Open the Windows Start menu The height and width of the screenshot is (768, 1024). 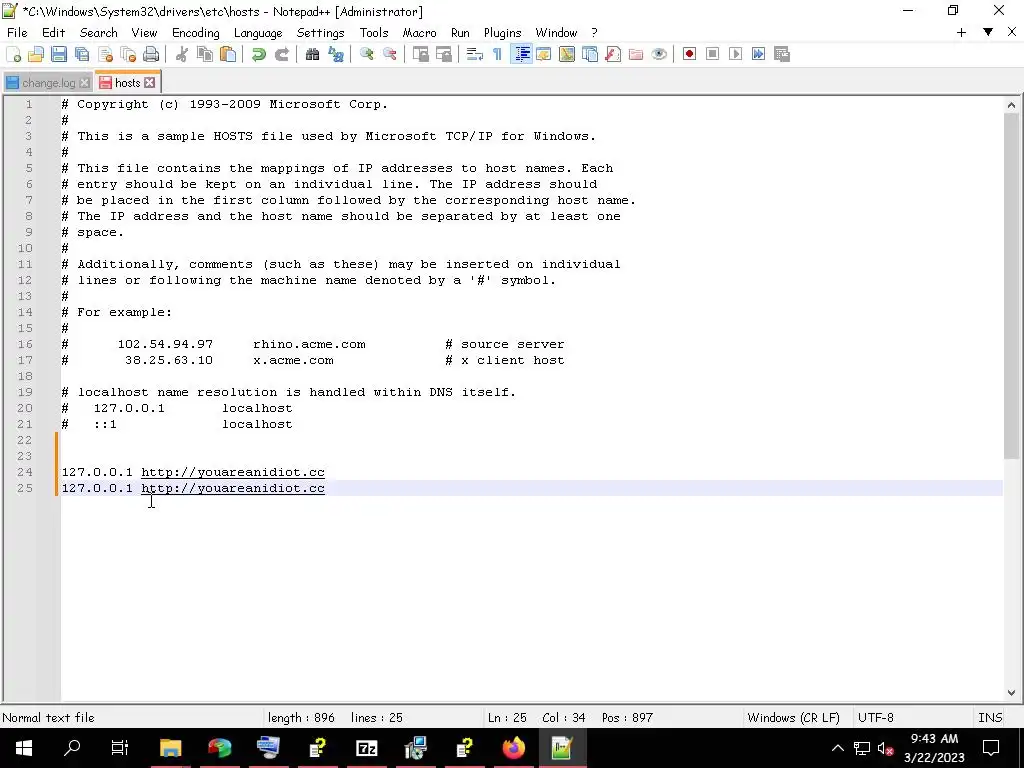(24, 748)
